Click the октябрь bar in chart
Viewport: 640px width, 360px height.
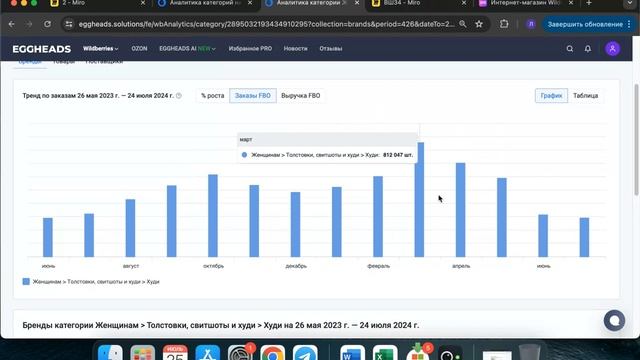pyautogui.click(x=213, y=216)
